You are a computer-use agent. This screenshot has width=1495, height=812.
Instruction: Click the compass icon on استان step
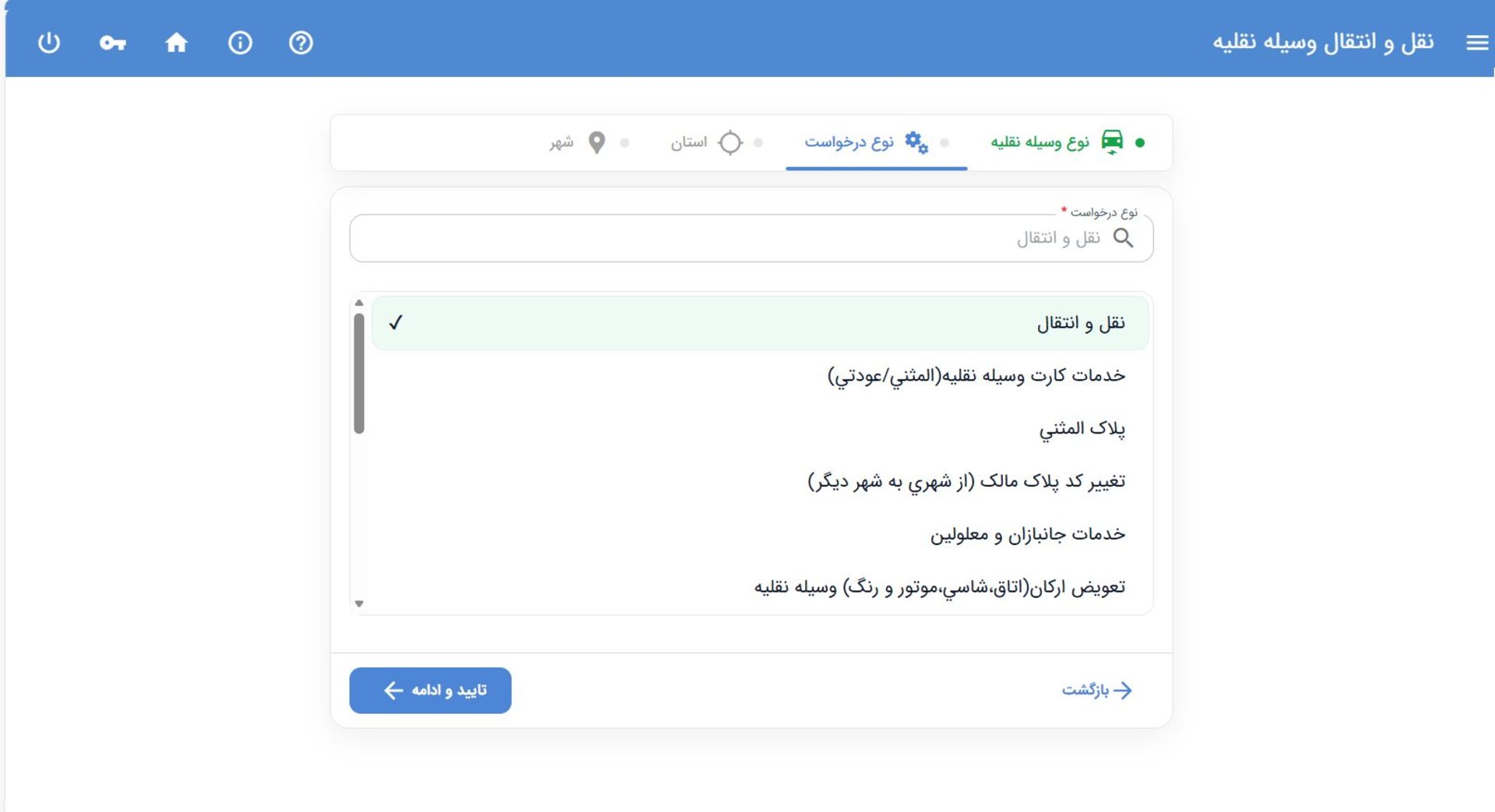pos(730,142)
